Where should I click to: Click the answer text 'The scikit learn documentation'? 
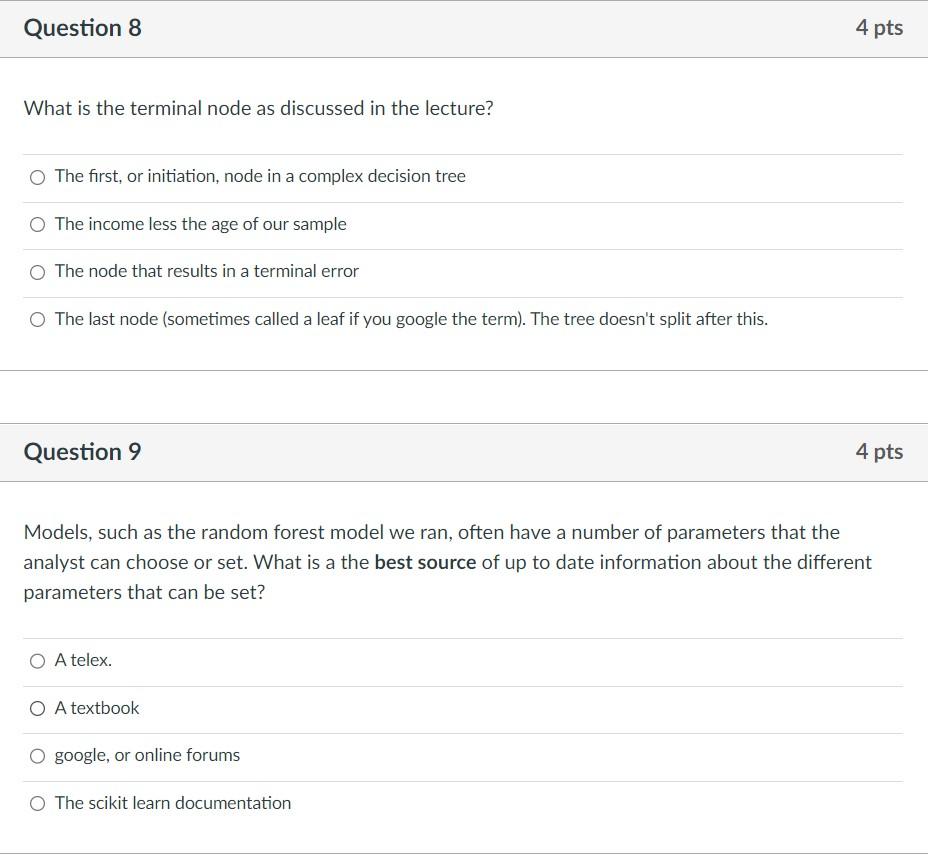[173, 802]
